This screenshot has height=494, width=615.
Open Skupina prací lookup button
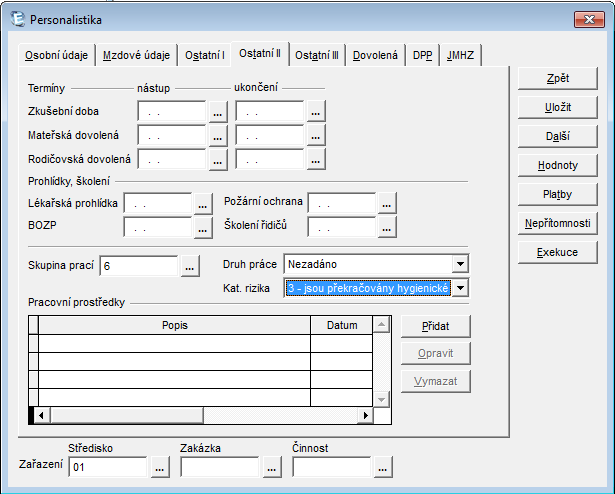tap(190, 266)
